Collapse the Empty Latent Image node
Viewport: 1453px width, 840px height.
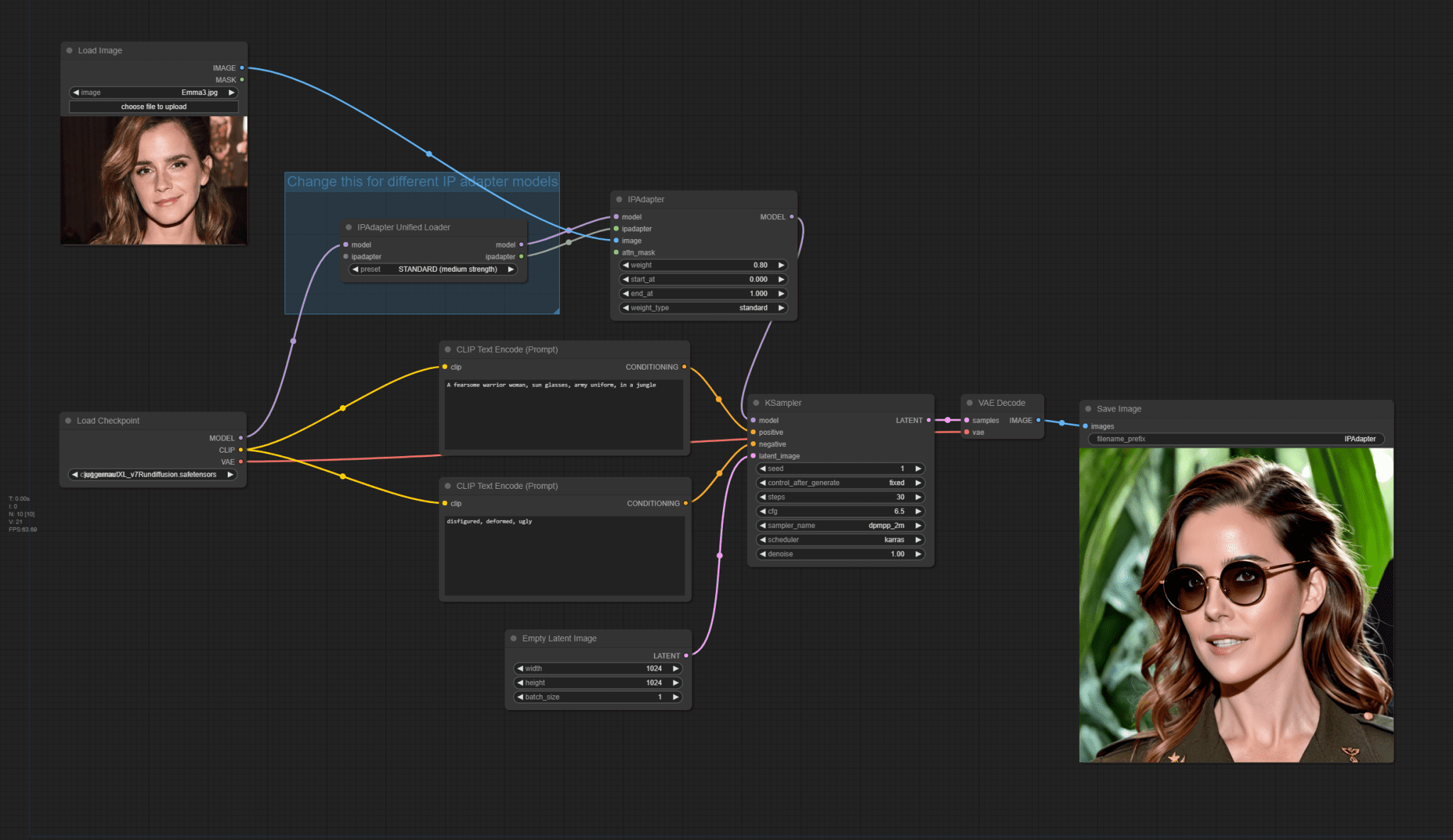coord(514,639)
